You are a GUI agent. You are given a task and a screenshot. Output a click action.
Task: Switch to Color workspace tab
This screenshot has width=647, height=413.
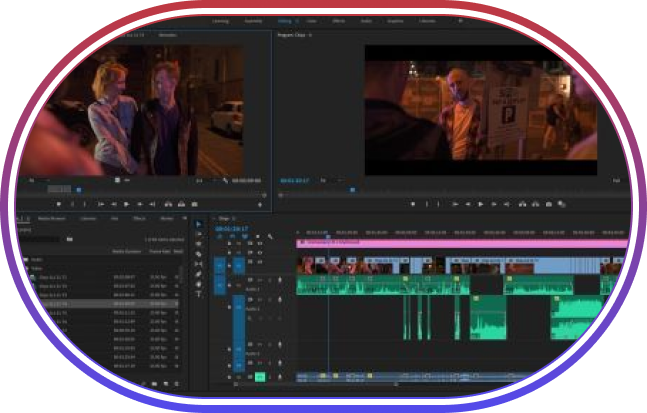tap(312, 21)
